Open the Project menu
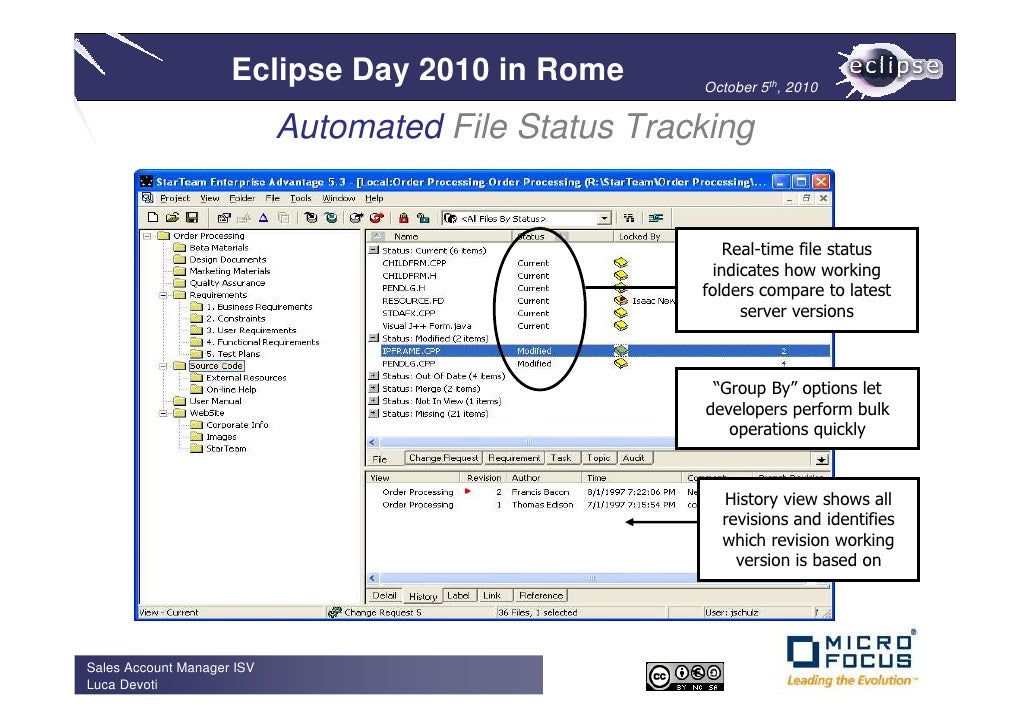 (175, 198)
